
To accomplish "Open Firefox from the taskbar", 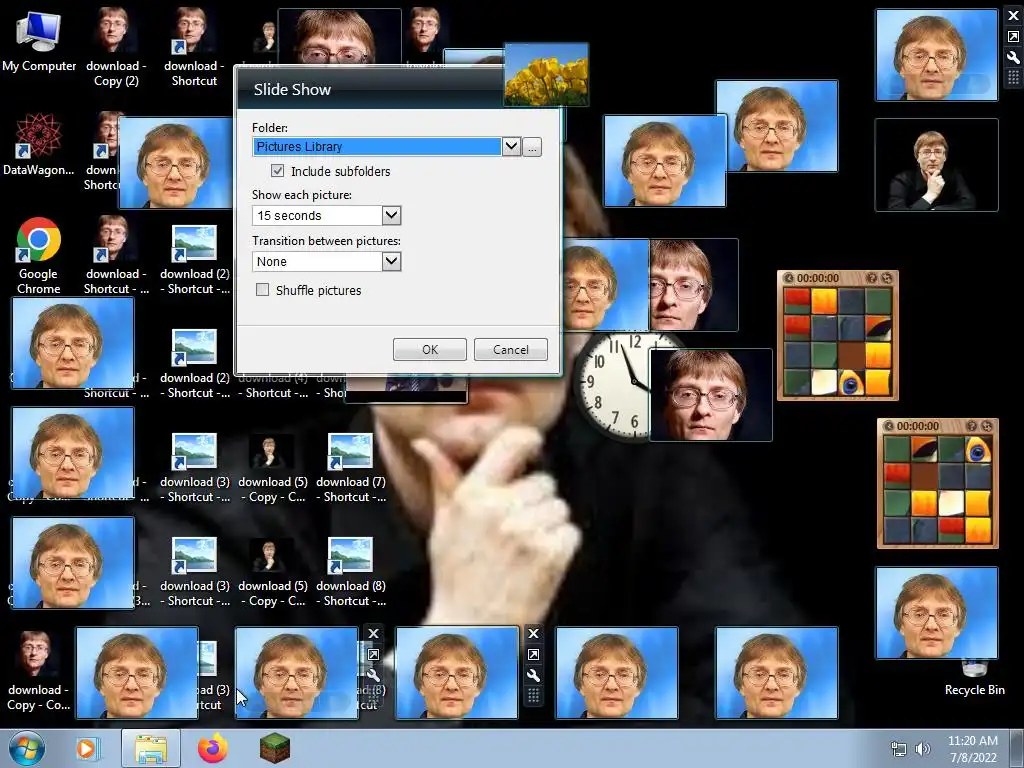I will pyautogui.click(x=213, y=748).
